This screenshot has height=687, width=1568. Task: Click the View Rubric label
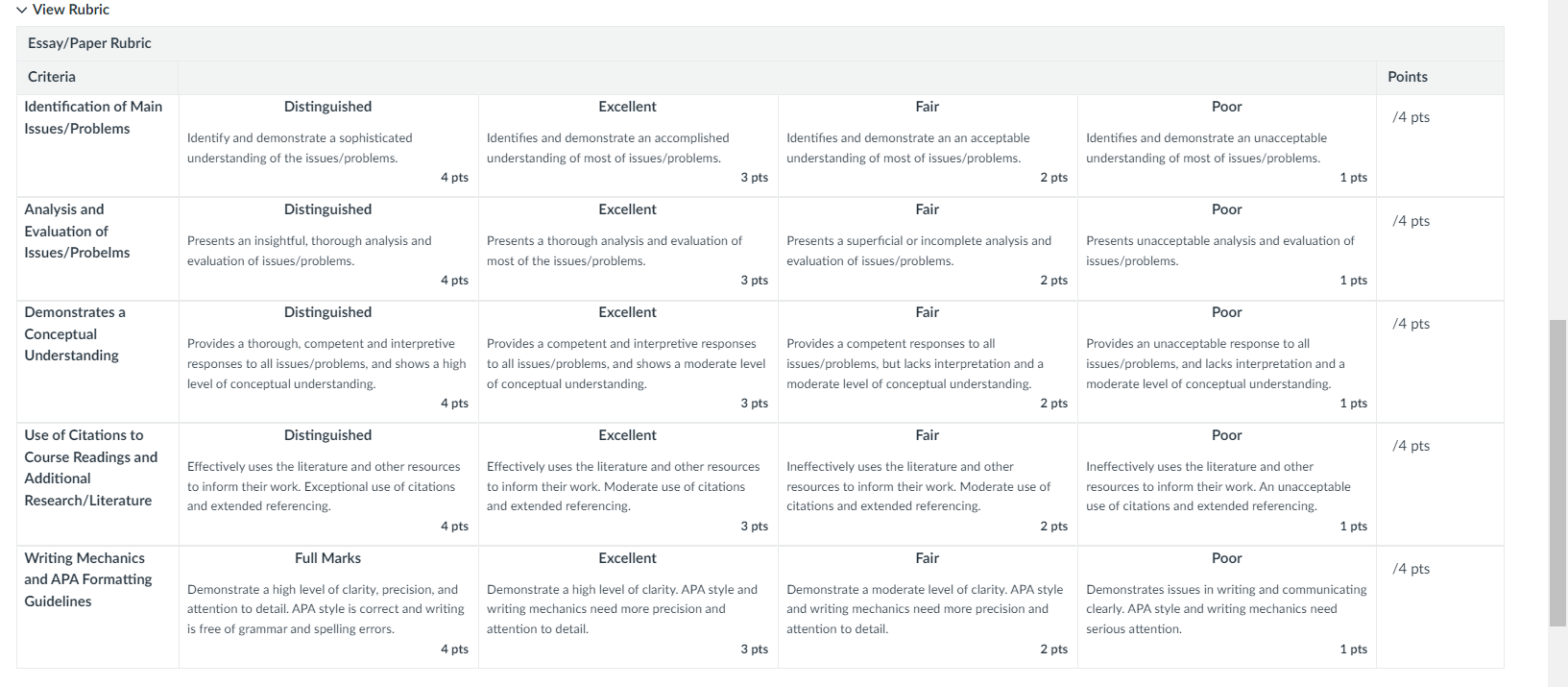(x=71, y=10)
